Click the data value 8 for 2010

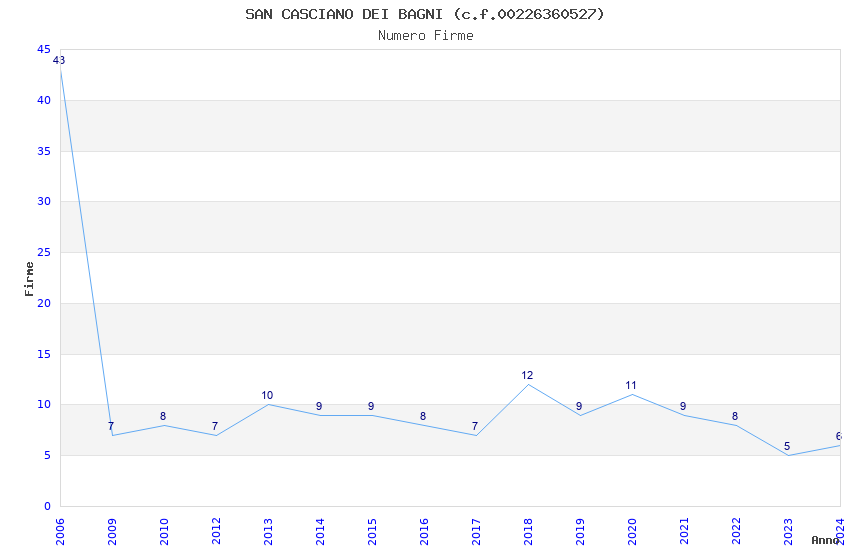click(163, 416)
